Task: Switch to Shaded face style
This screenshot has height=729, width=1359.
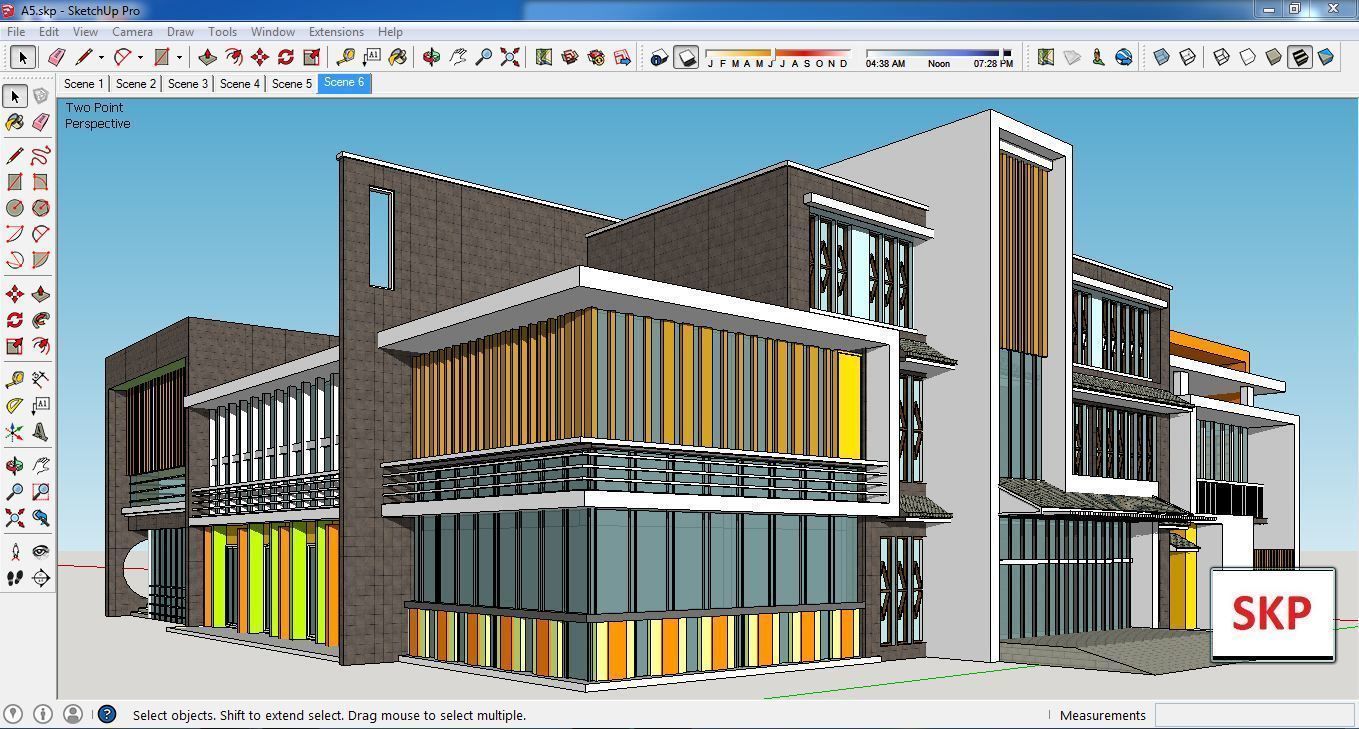Action: pos(1274,57)
